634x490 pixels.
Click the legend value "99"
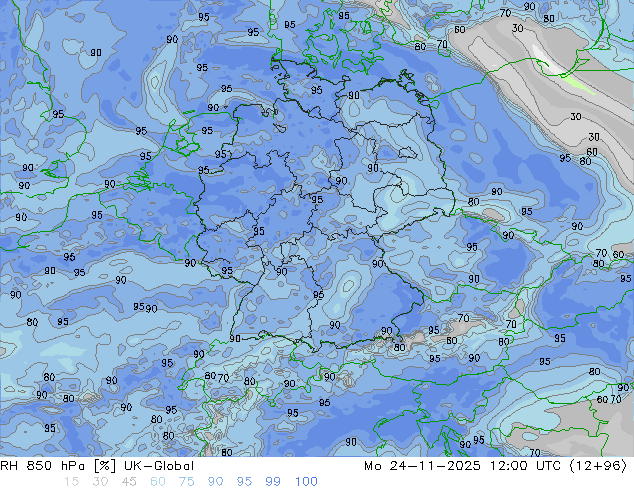[x=273, y=482]
